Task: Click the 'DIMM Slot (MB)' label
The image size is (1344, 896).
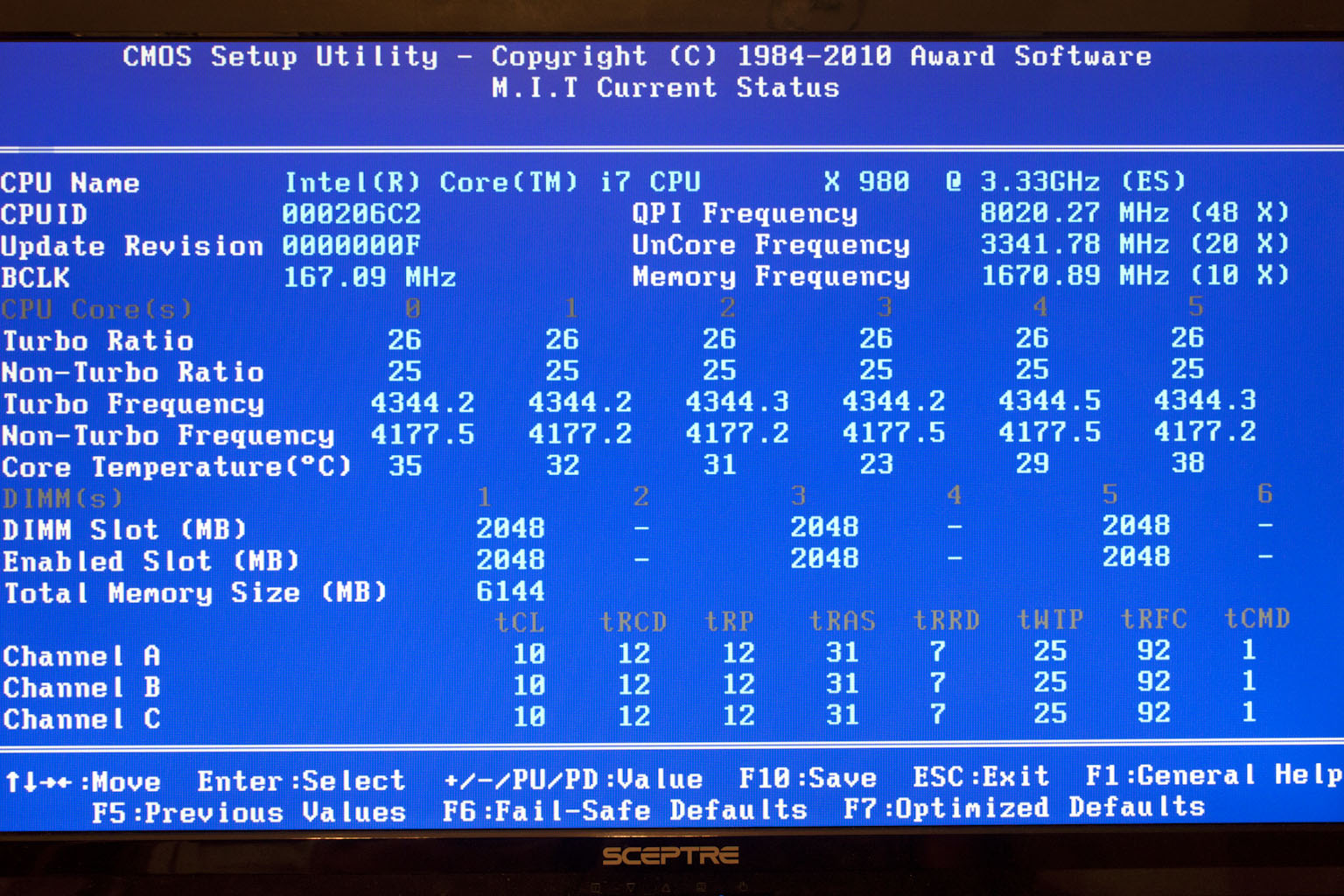Action: [124, 530]
